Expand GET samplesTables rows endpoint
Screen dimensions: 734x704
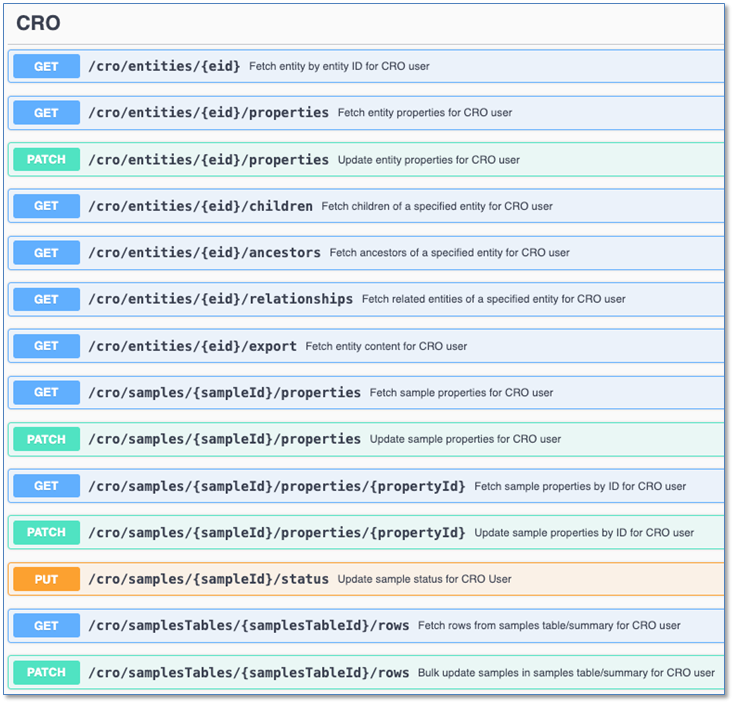(248, 626)
